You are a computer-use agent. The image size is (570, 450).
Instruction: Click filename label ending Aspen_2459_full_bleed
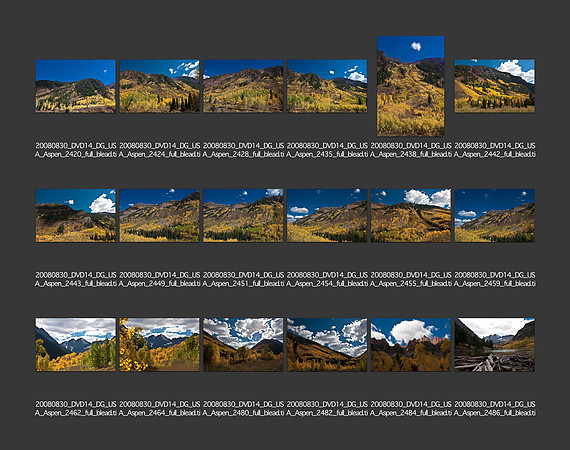[x=495, y=279]
